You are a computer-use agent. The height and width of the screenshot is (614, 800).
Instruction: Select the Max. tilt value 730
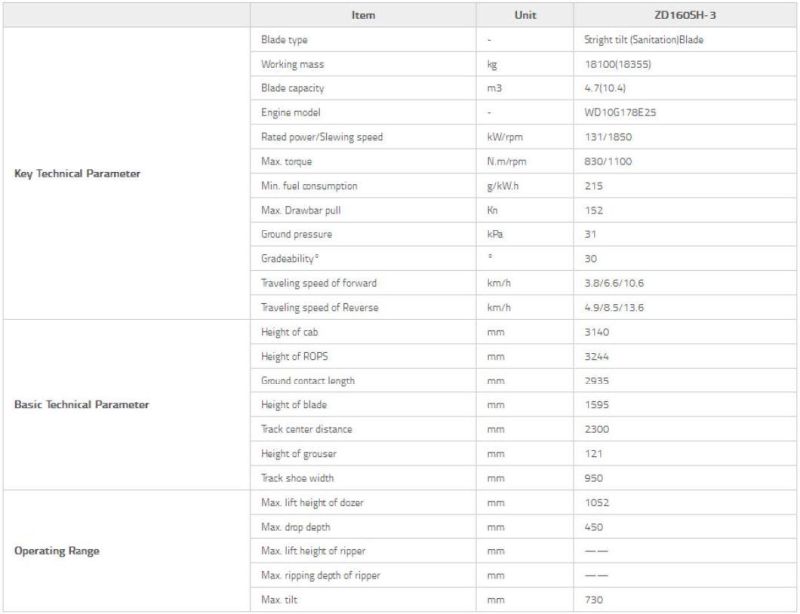[x=593, y=599]
